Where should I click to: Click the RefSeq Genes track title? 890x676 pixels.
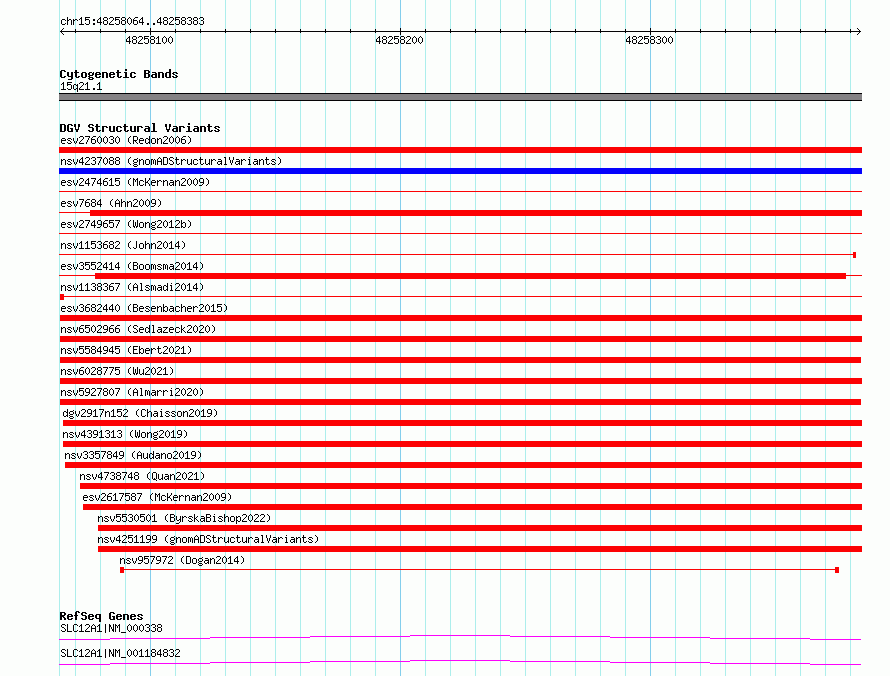pos(102,616)
